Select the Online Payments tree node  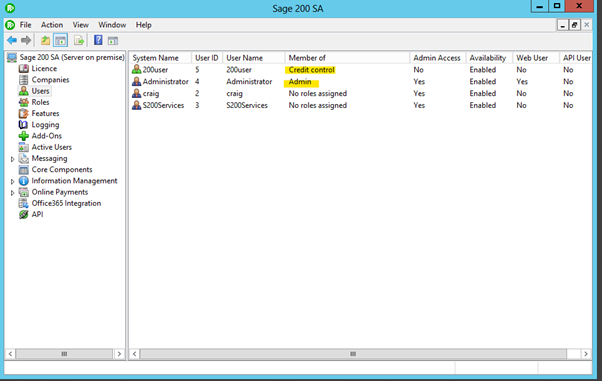pos(60,192)
